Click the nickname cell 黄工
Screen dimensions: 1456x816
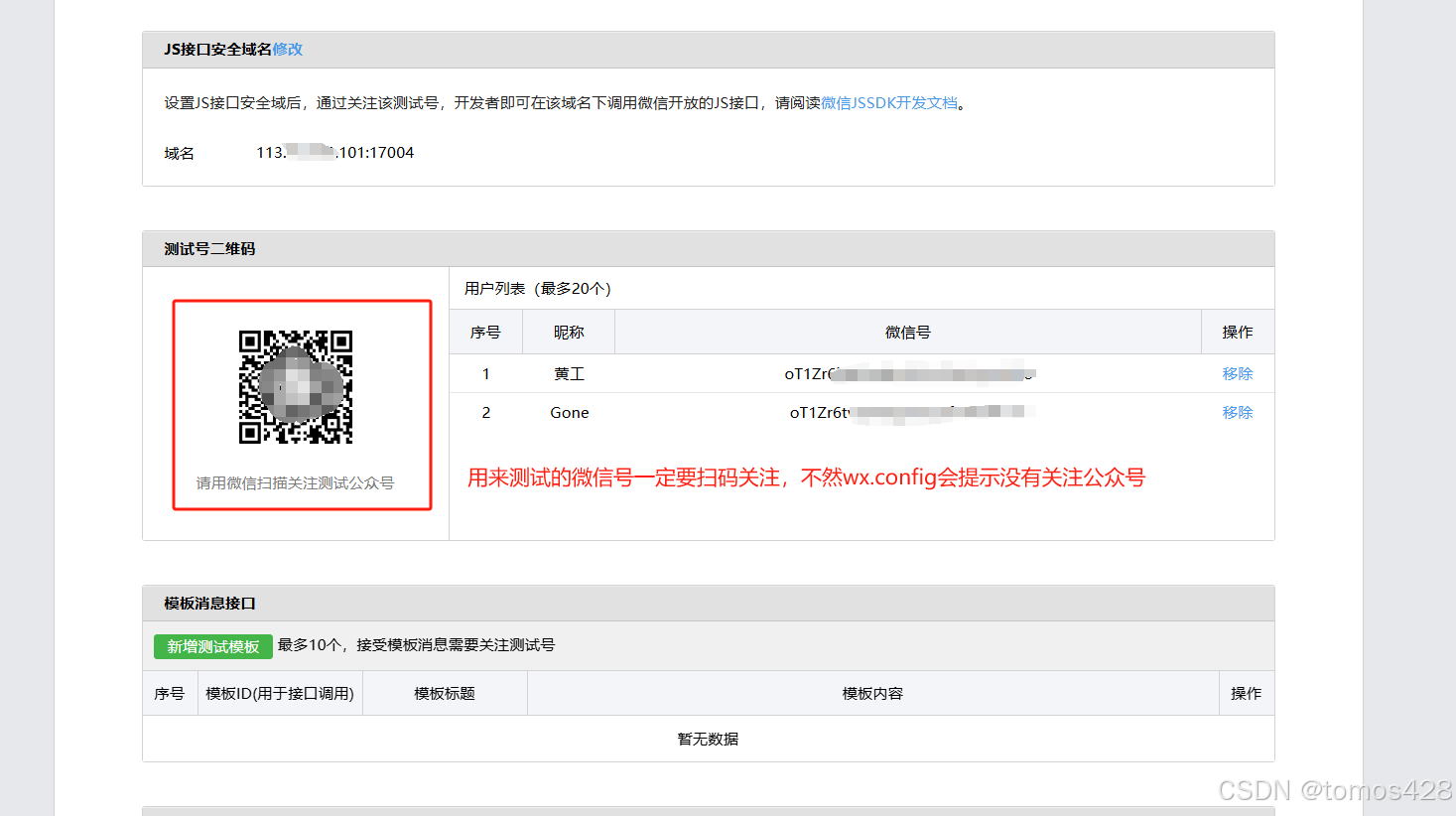pos(570,374)
